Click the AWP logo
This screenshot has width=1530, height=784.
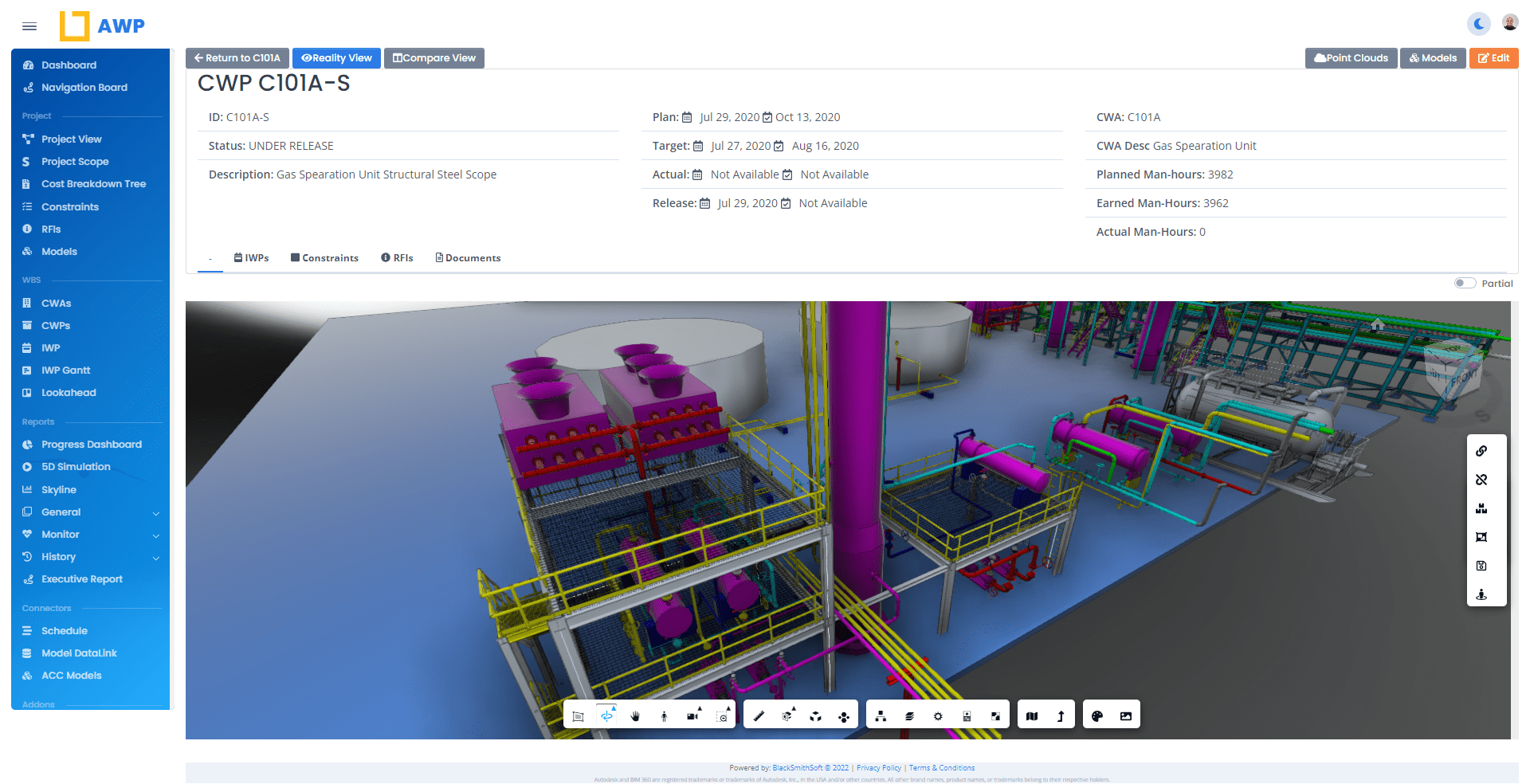point(102,25)
